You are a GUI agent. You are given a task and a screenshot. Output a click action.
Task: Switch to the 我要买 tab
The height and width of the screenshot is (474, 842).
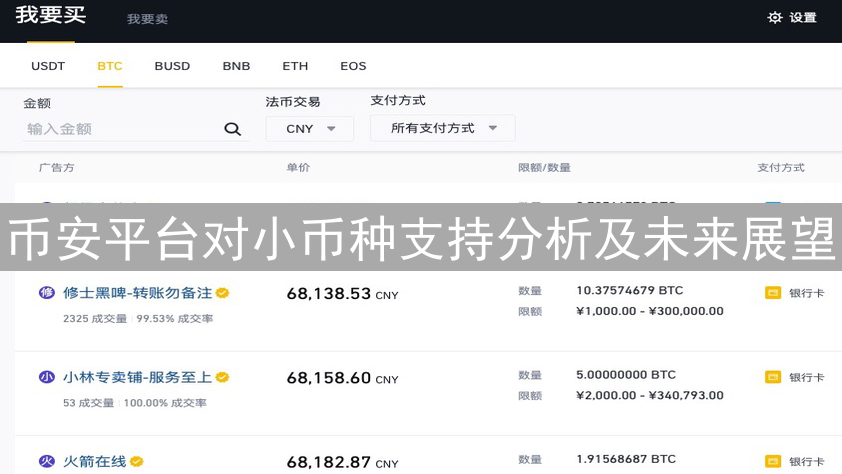(50, 15)
